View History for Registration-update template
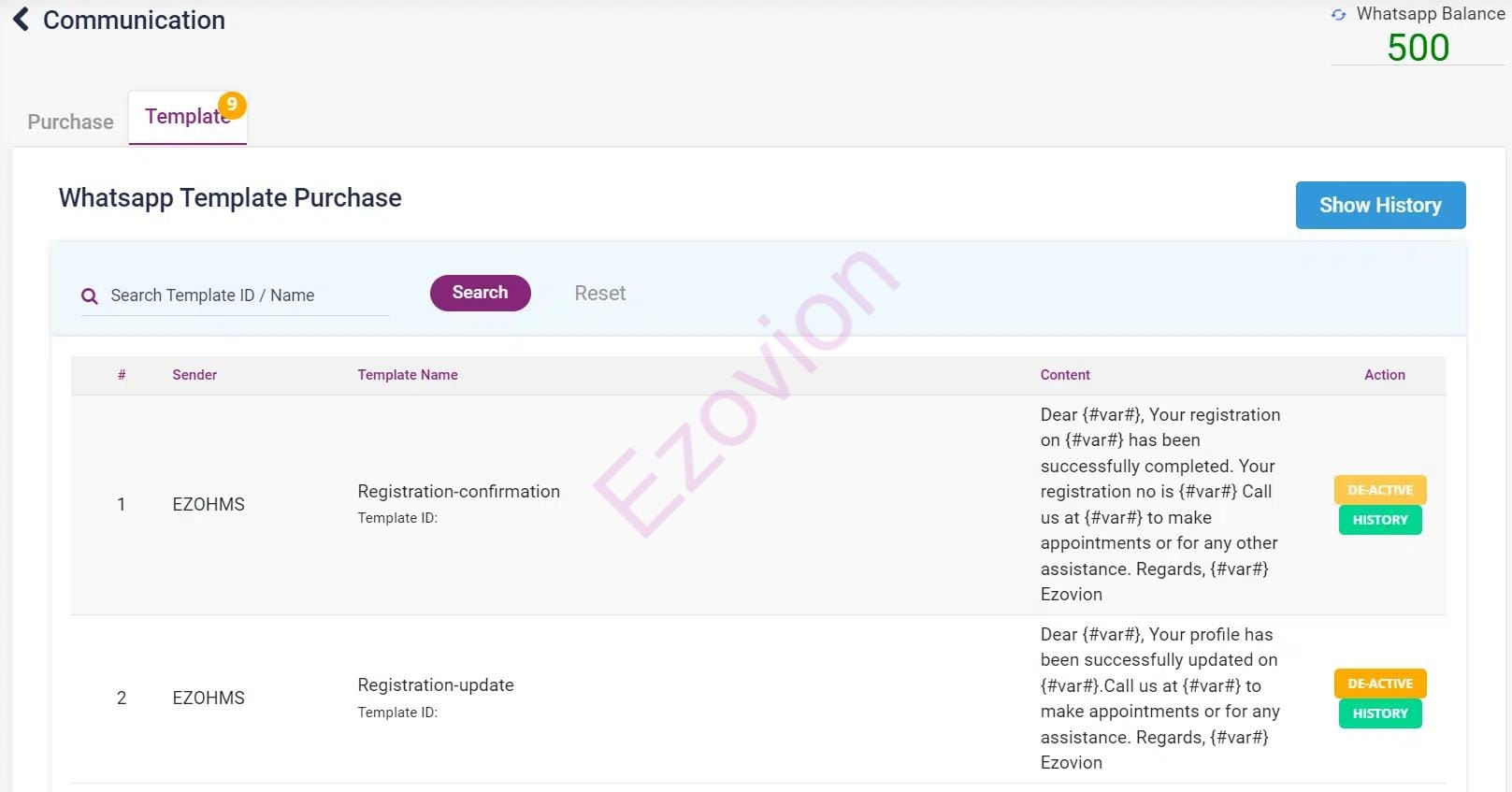 [1379, 713]
